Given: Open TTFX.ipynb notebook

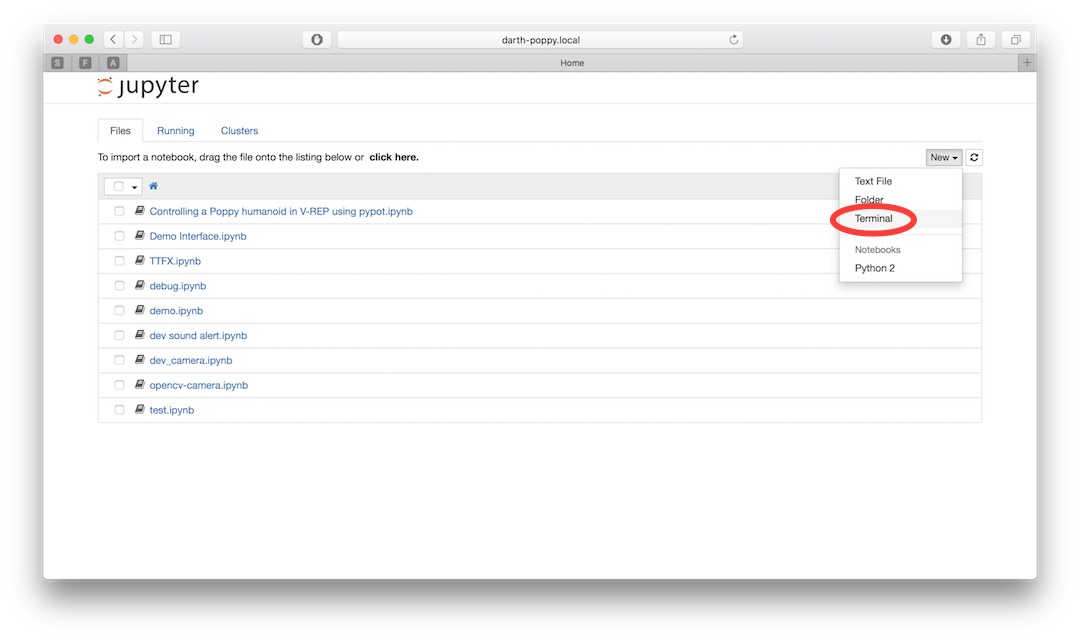Looking at the screenshot, I should 175,261.
